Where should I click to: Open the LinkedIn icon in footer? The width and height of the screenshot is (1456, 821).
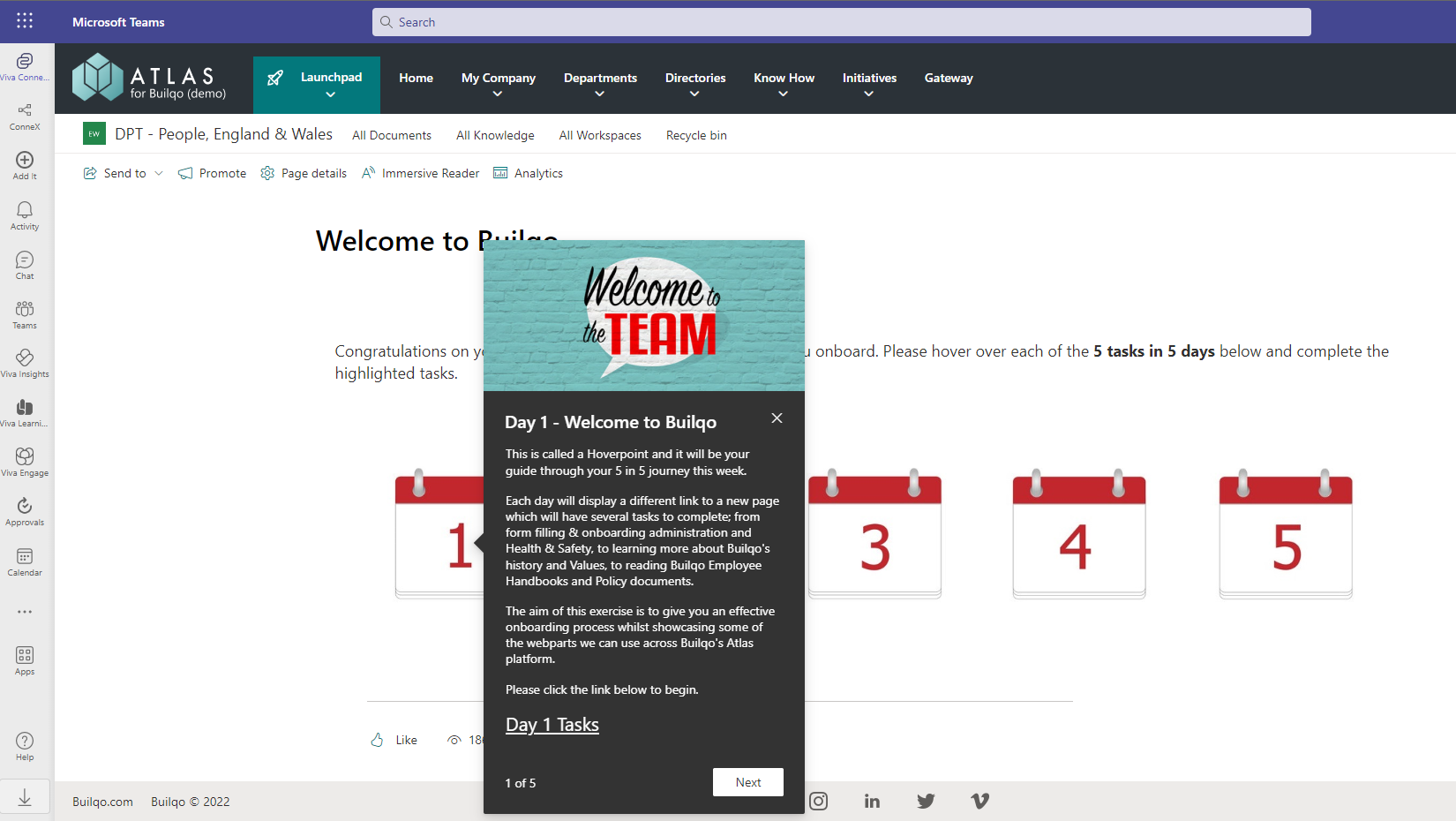(872, 801)
